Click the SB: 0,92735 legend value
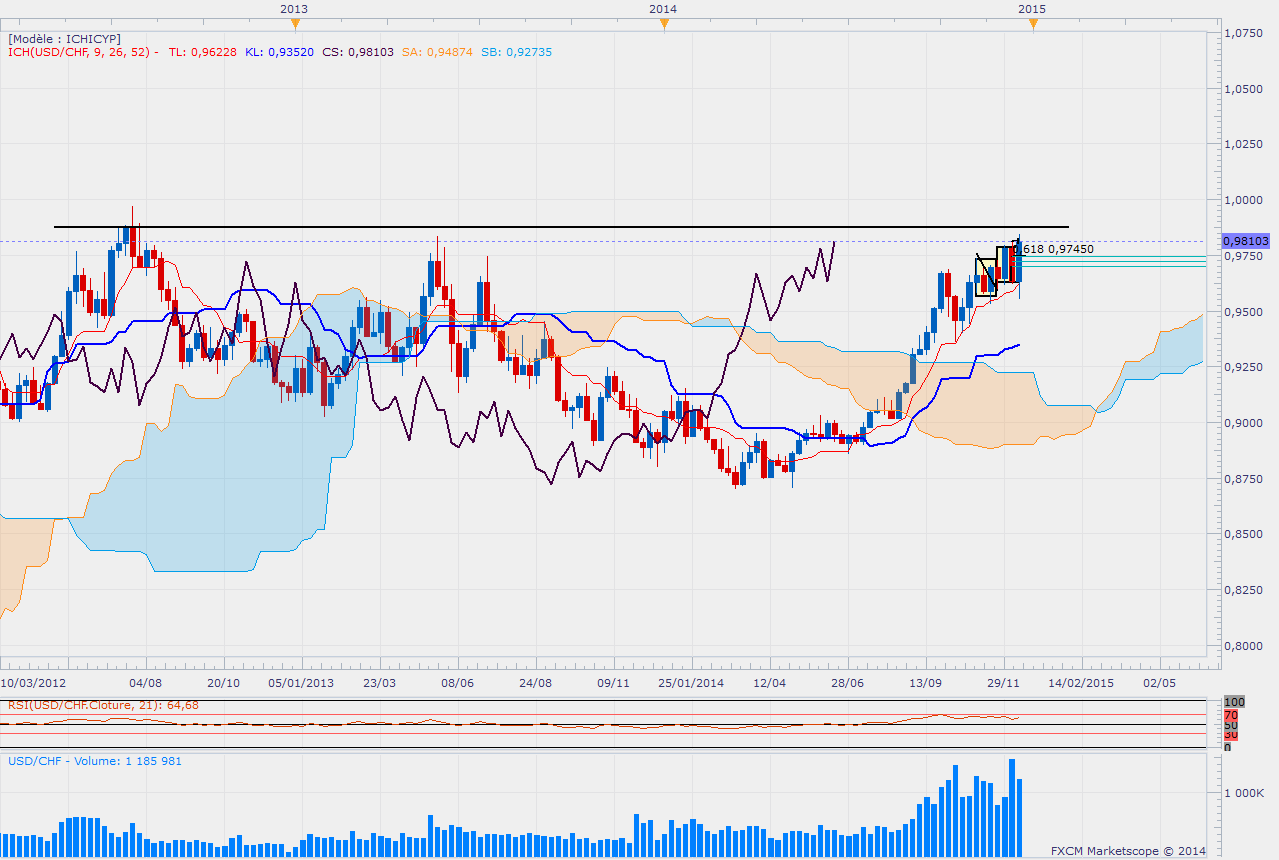Screen dimensions: 1279x860 coord(514,52)
